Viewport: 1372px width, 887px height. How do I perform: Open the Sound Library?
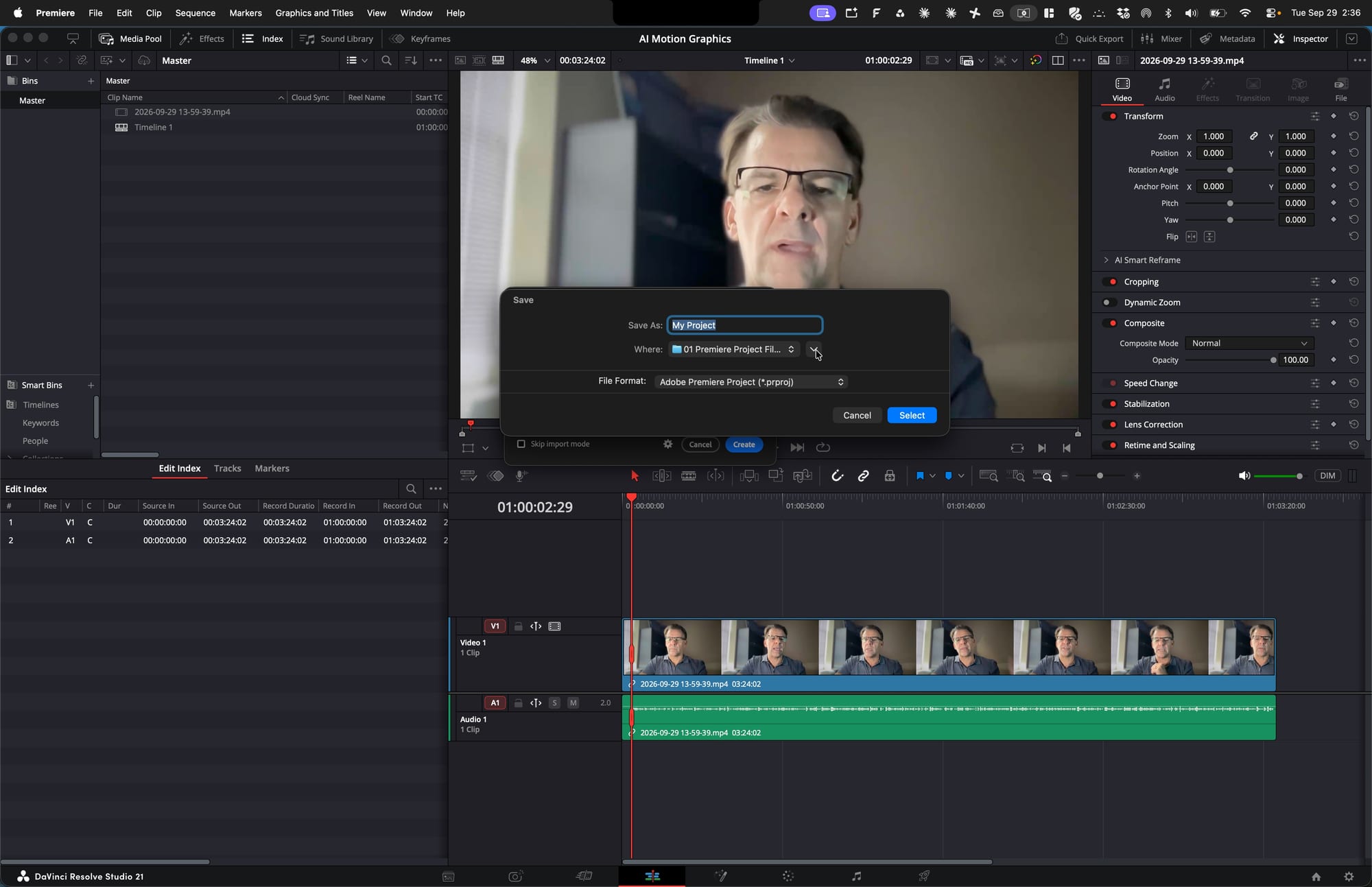pos(336,39)
